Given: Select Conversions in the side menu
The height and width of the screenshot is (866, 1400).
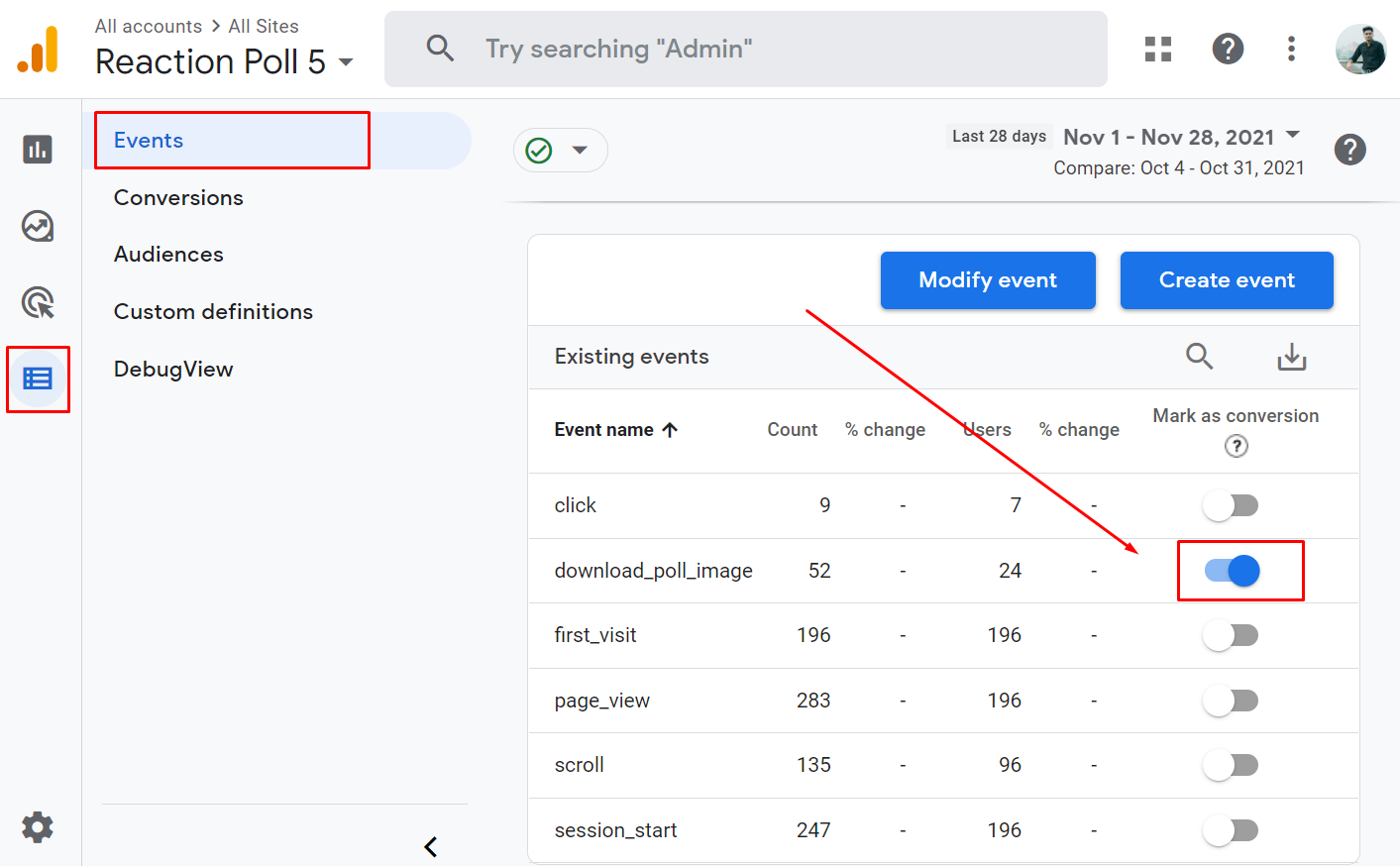Looking at the screenshot, I should [178, 197].
